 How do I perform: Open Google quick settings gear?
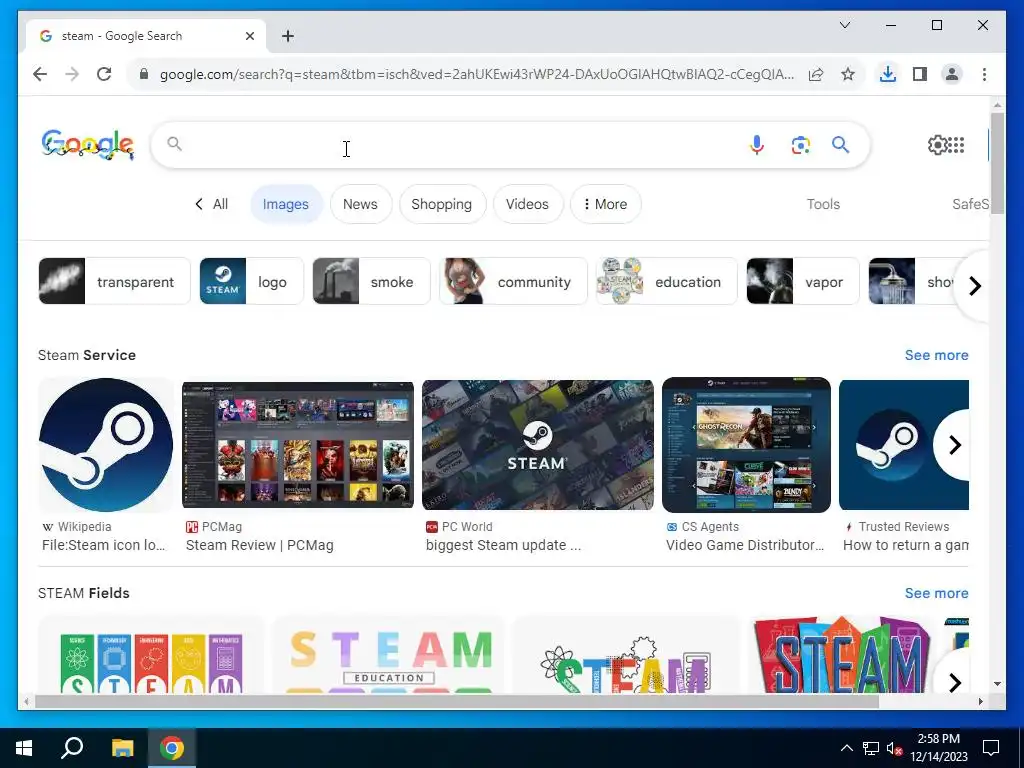(x=937, y=145)
